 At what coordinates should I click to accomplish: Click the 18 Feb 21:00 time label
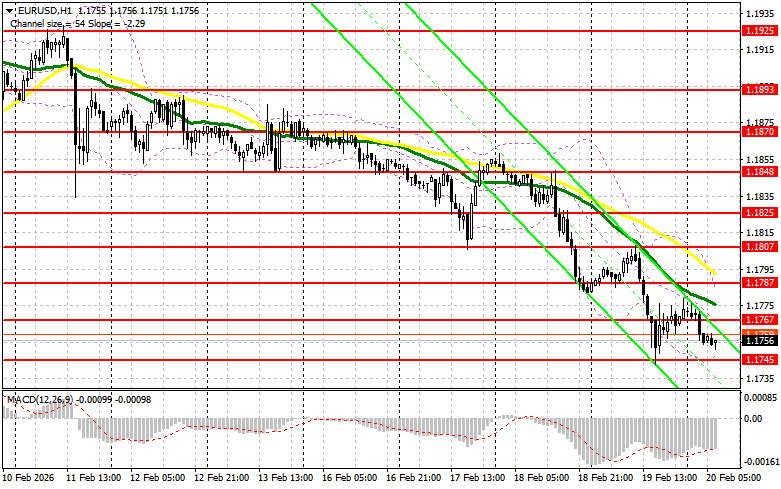(606, 478)
